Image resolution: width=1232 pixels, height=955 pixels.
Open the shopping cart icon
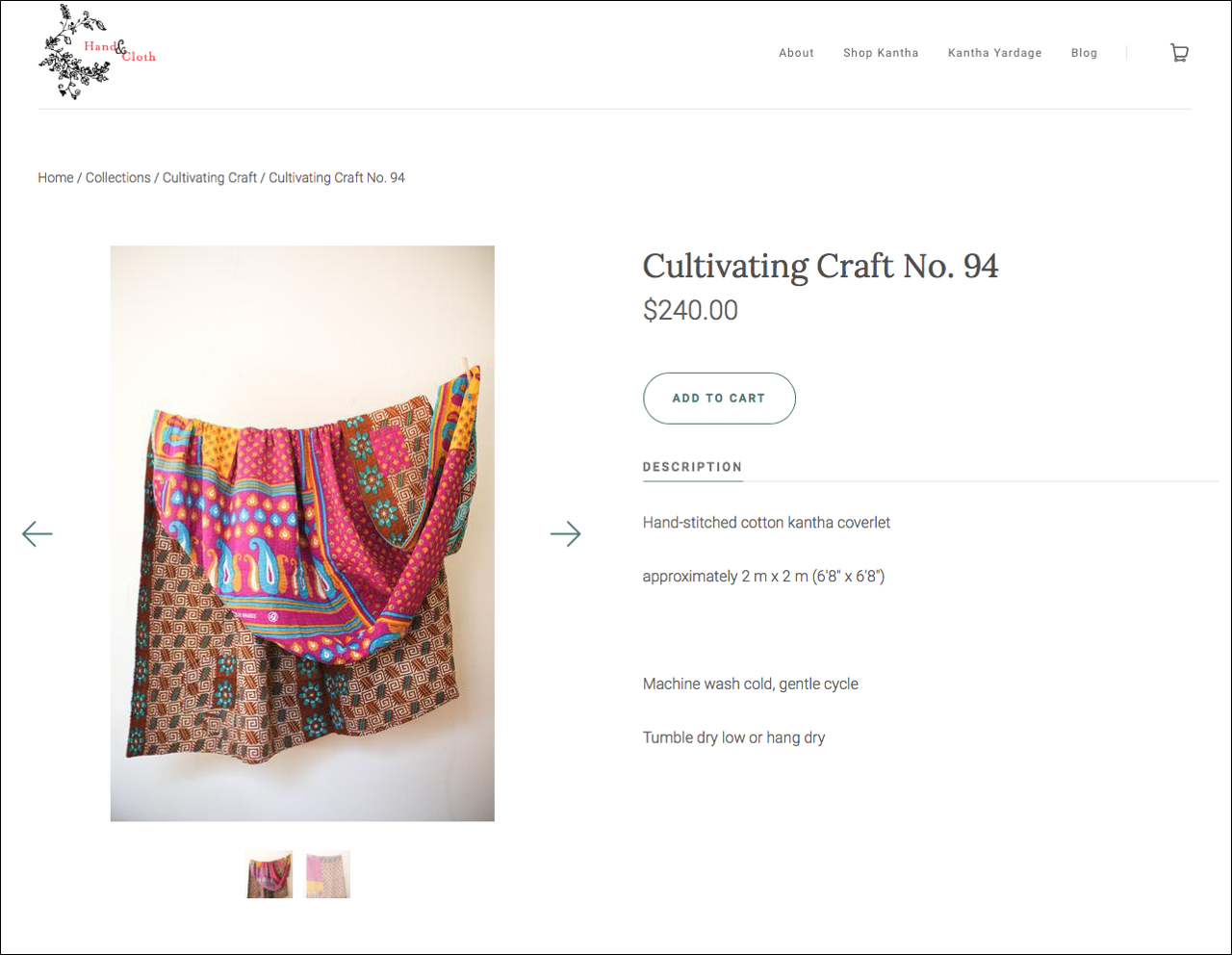(x=1179, y=52)
